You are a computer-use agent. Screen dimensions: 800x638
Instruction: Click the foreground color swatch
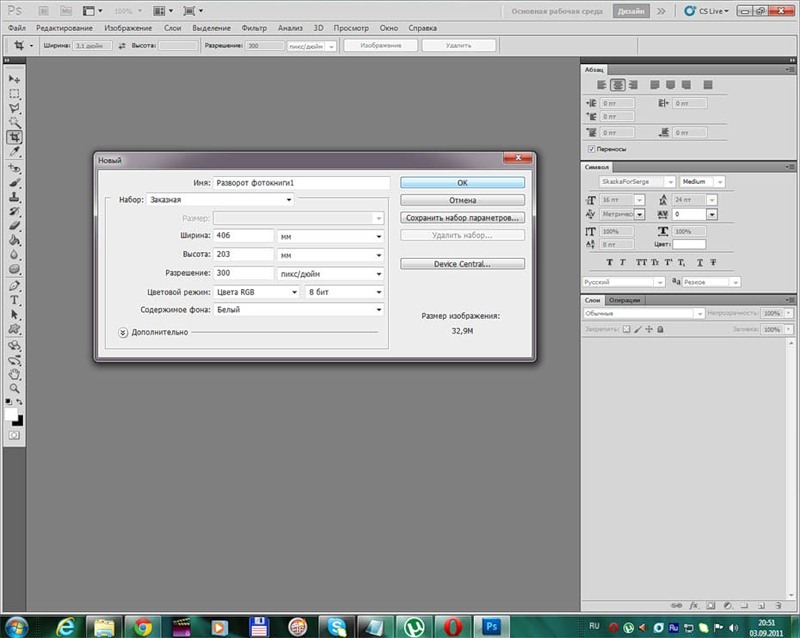pyautogui.click(x=10, y=414)
